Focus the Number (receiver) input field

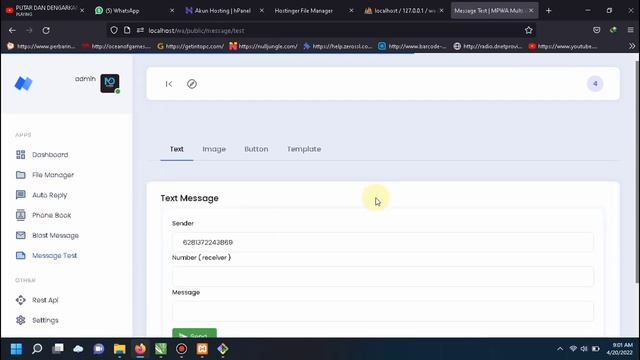383,276
